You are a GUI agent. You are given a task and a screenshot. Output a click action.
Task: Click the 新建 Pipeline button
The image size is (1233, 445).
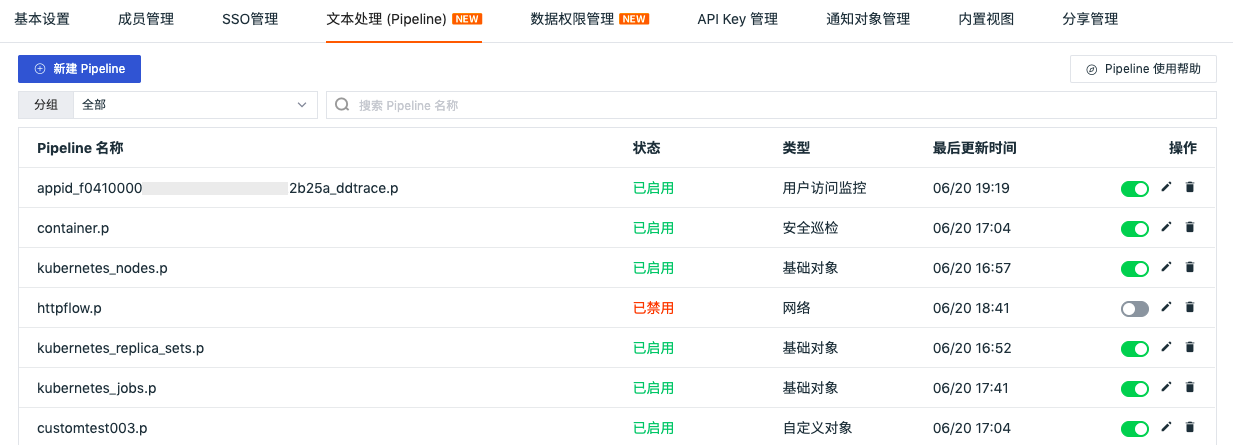(79, 69)
